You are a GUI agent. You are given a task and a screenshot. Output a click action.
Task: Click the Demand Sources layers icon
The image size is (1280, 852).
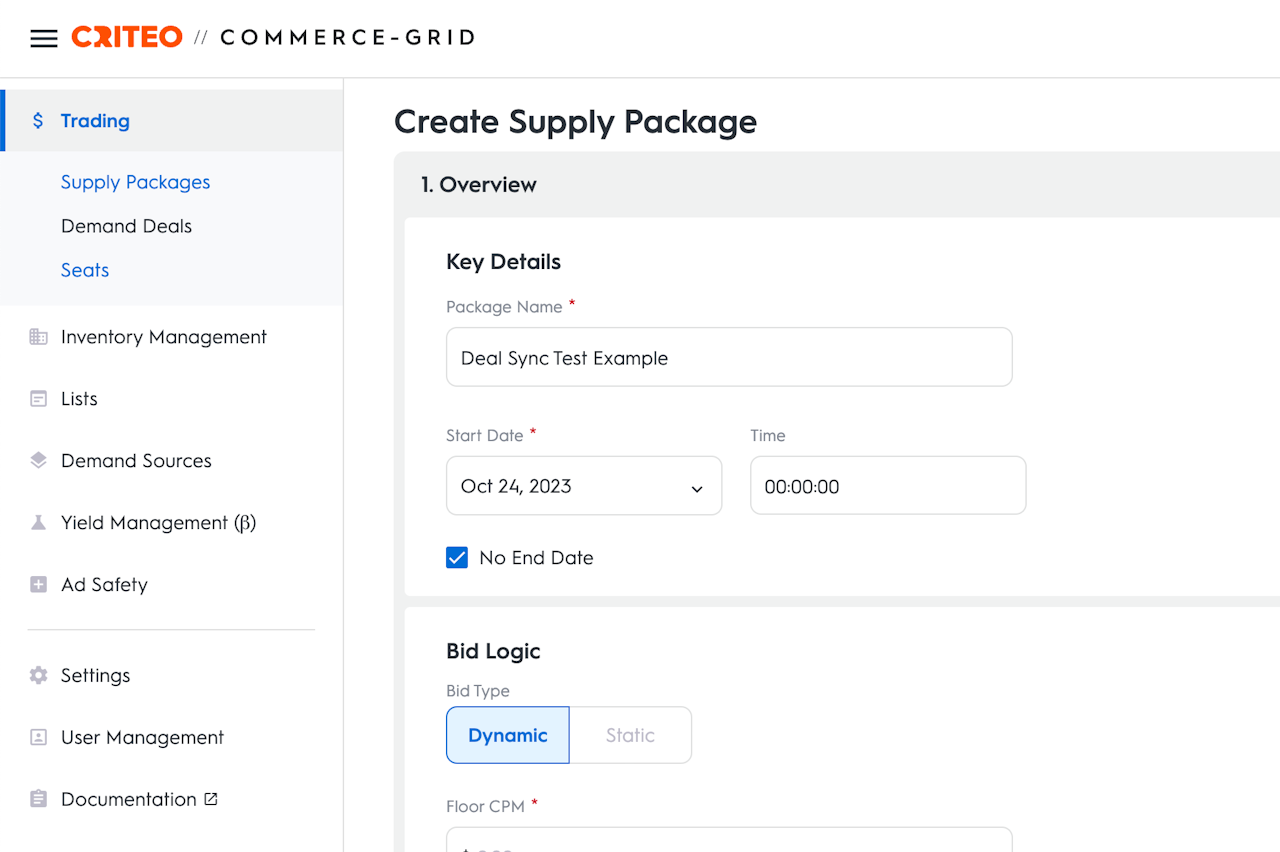coord(38,461)
